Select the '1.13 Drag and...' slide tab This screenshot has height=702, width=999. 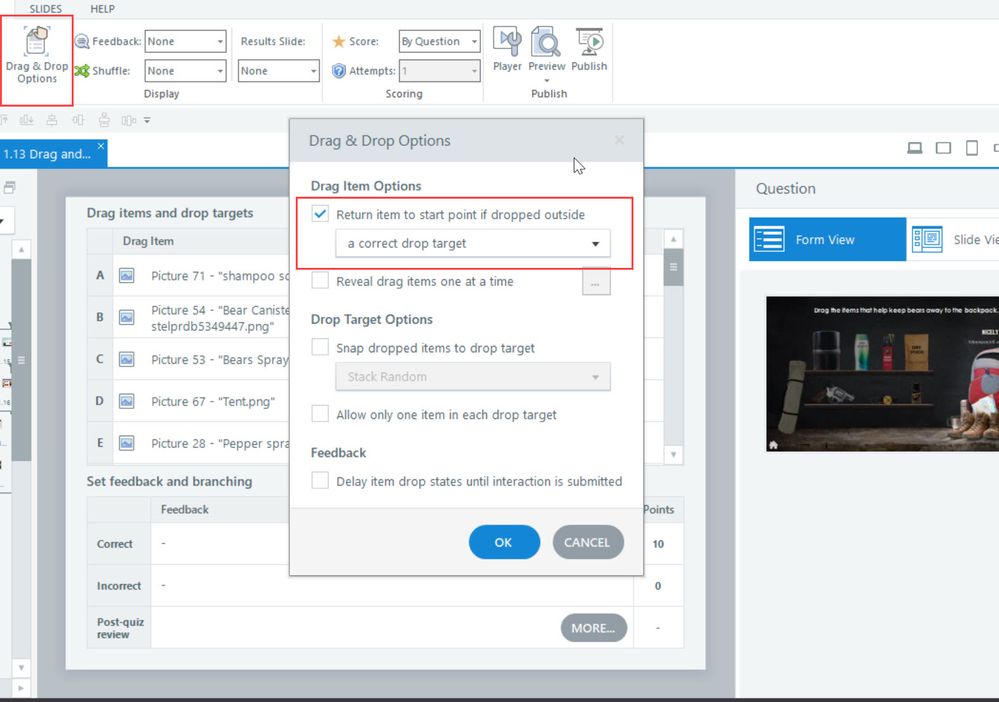coord(48,154)
